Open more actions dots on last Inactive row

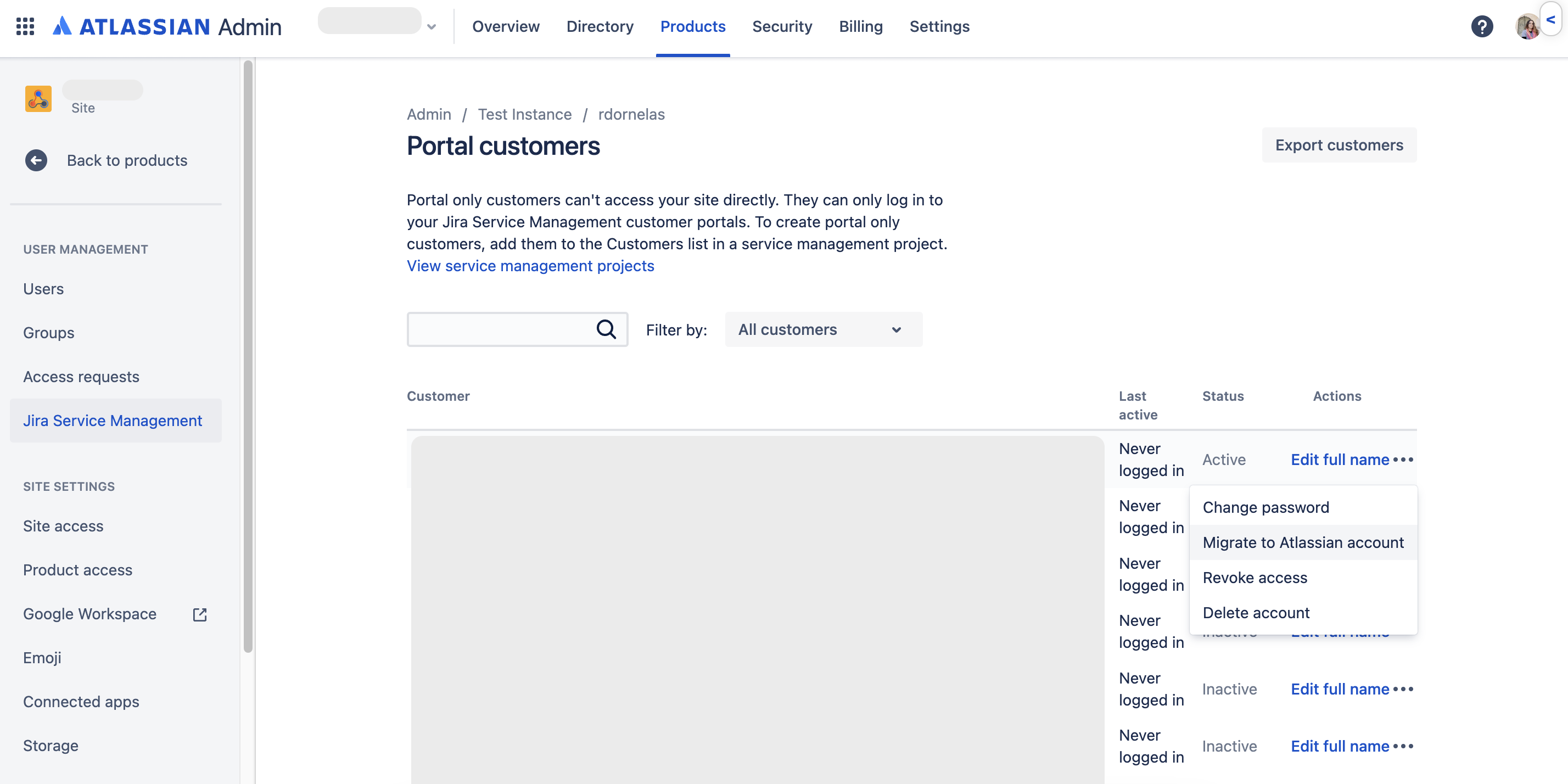(1403, 746)
